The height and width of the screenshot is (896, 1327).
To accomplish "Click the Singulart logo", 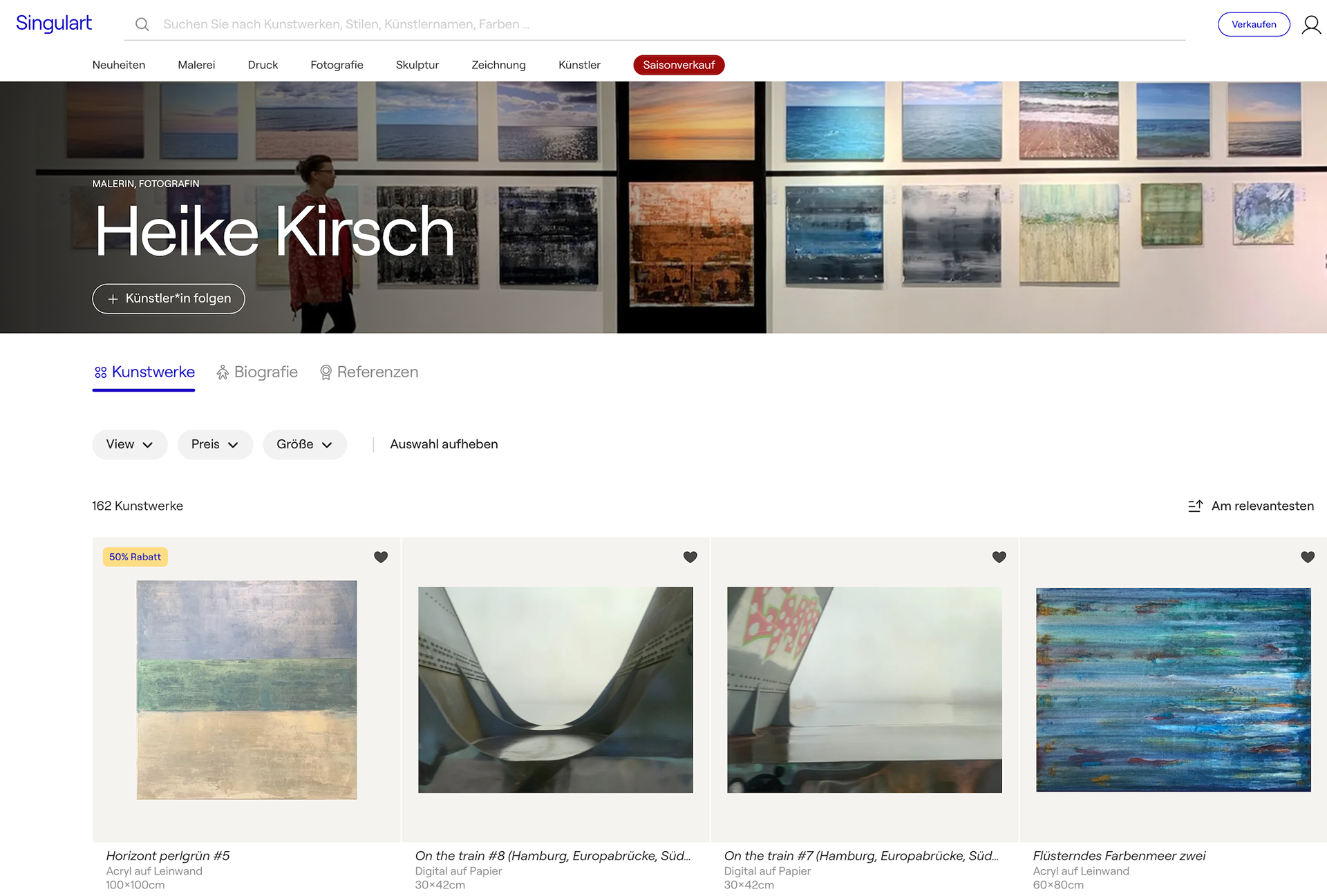I will (54, 23).
